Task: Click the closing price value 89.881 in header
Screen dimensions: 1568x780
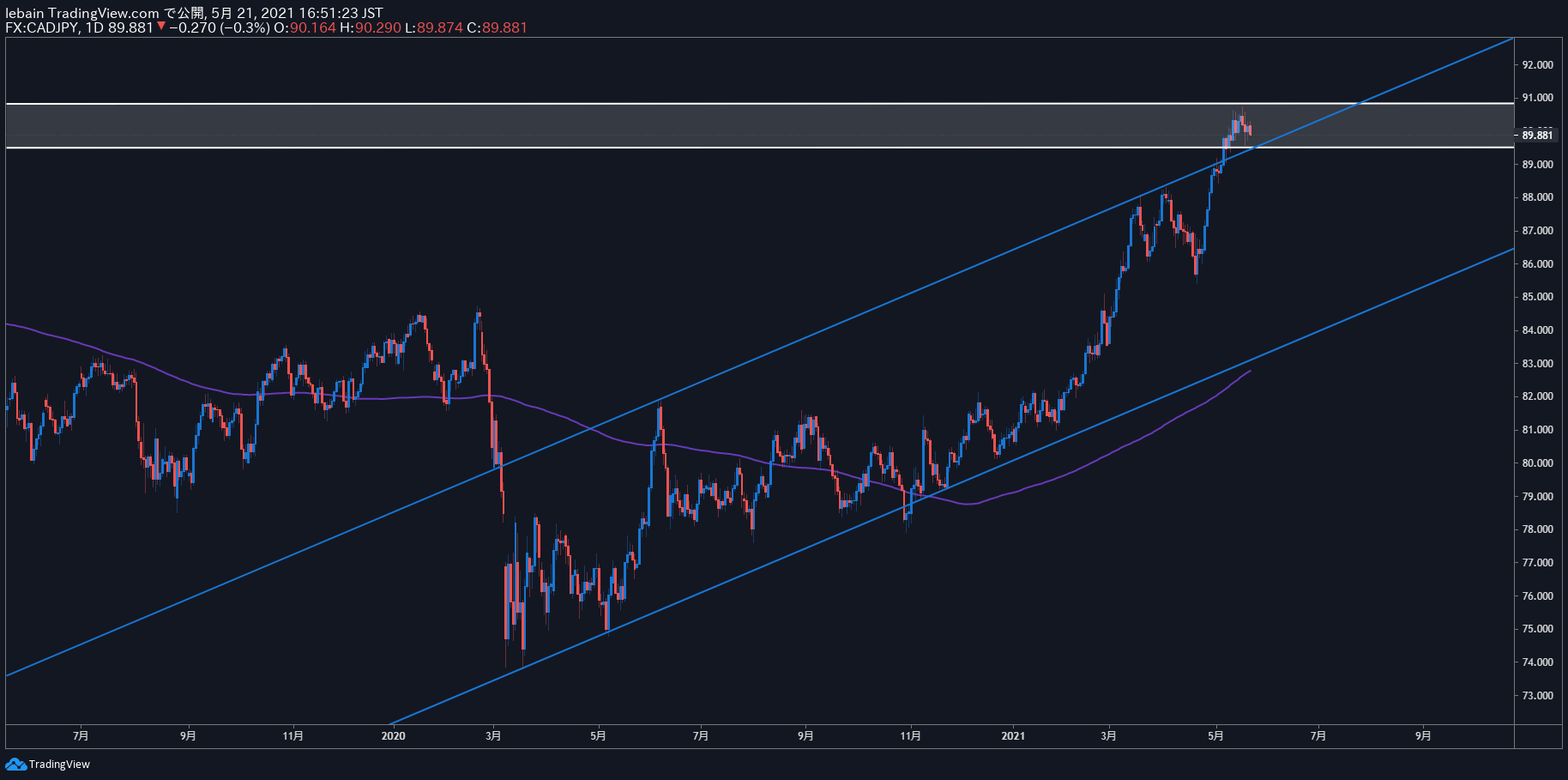Action: pyautogui.click(x=504, y=27)
